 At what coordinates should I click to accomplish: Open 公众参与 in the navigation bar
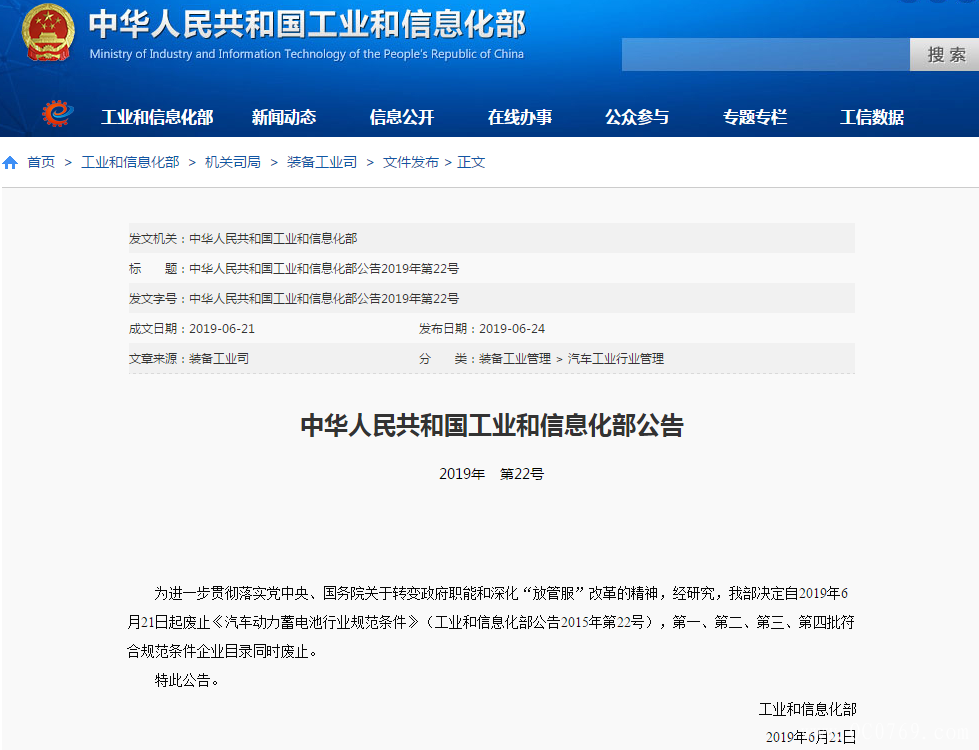637,117
